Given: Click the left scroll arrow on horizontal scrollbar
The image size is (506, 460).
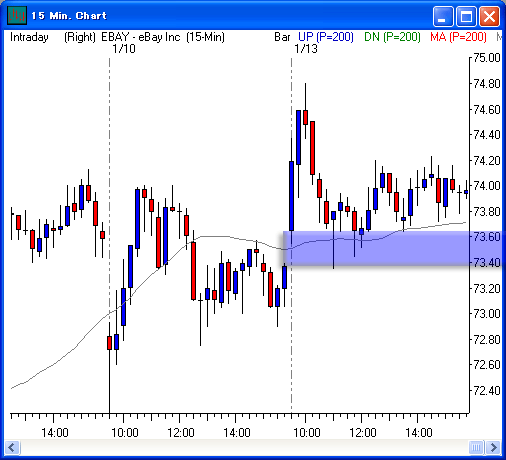Looking at the screenshot, I should click(12, 447).
